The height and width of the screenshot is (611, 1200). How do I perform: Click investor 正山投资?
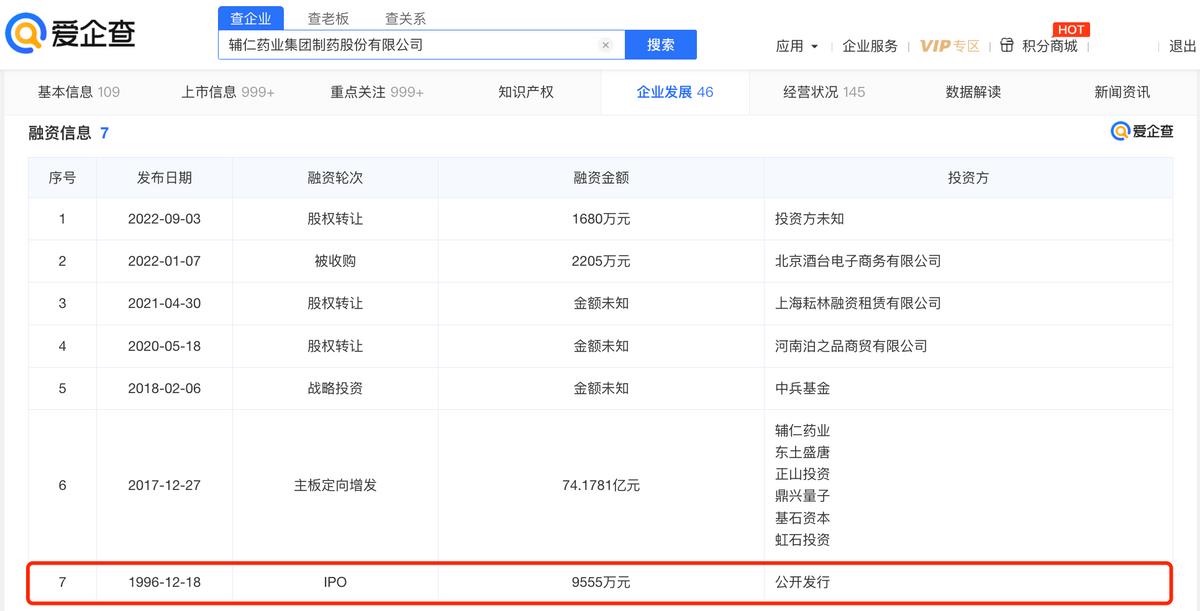coord(802,474)
